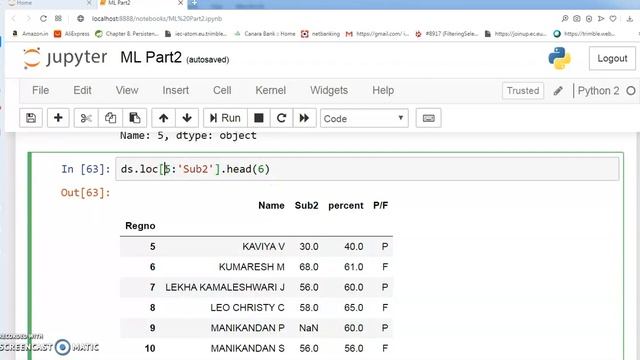Screen dimensions: 640x360
Task: Open the Canara Bank Home bookmark
Action: coord(265,34)
